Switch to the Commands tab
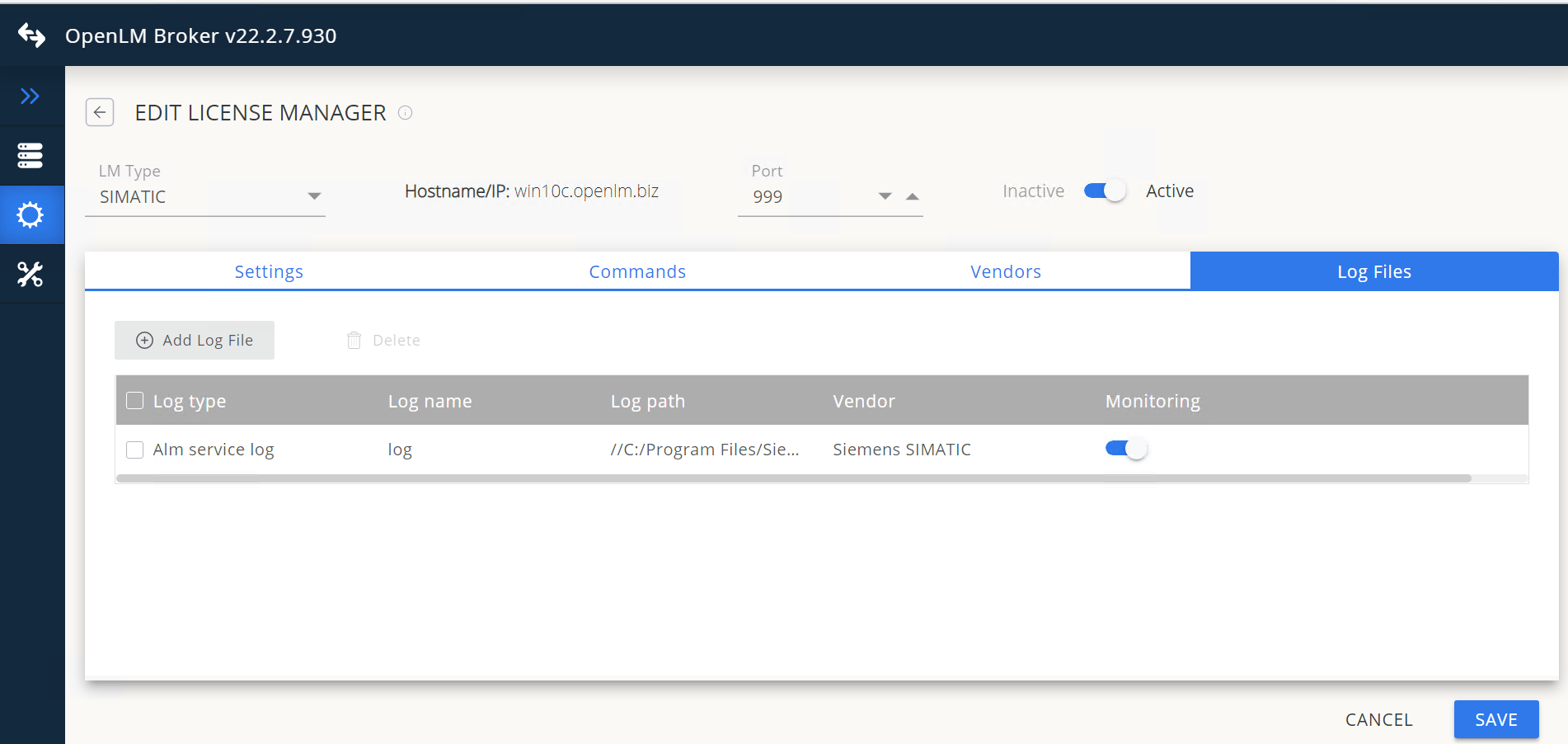 [636, 271]
